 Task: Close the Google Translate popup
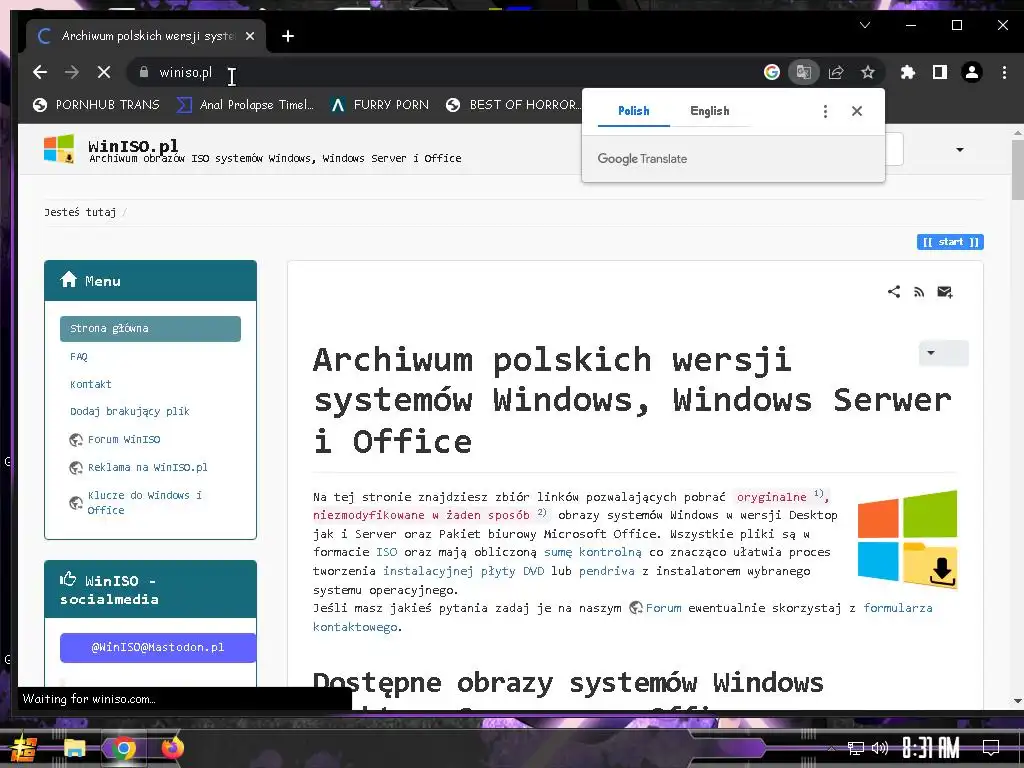857,111
